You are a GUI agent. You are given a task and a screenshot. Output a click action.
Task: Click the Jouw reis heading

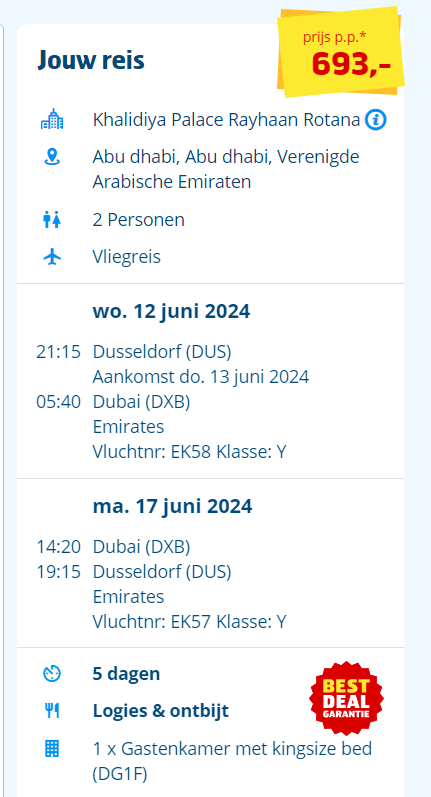(x=91, y=60)
